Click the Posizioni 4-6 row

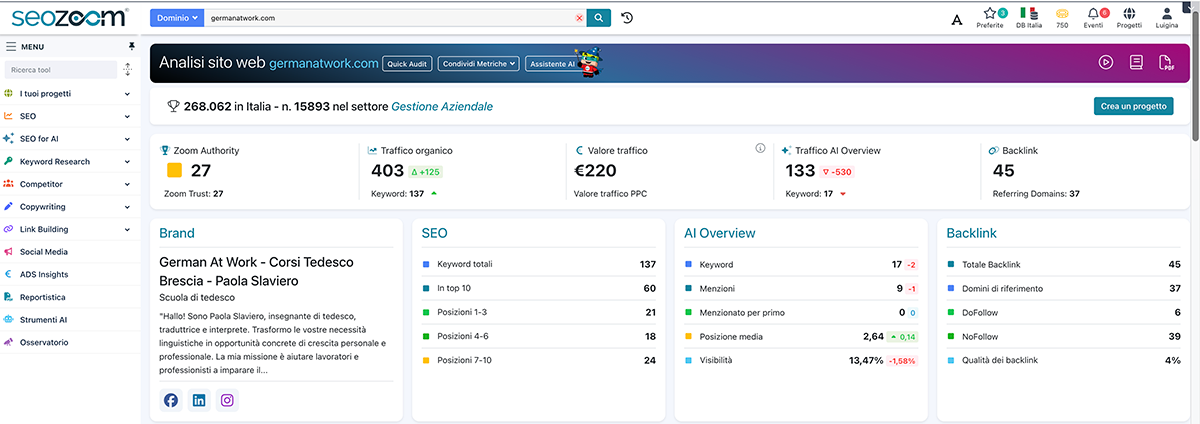[539, 336]
